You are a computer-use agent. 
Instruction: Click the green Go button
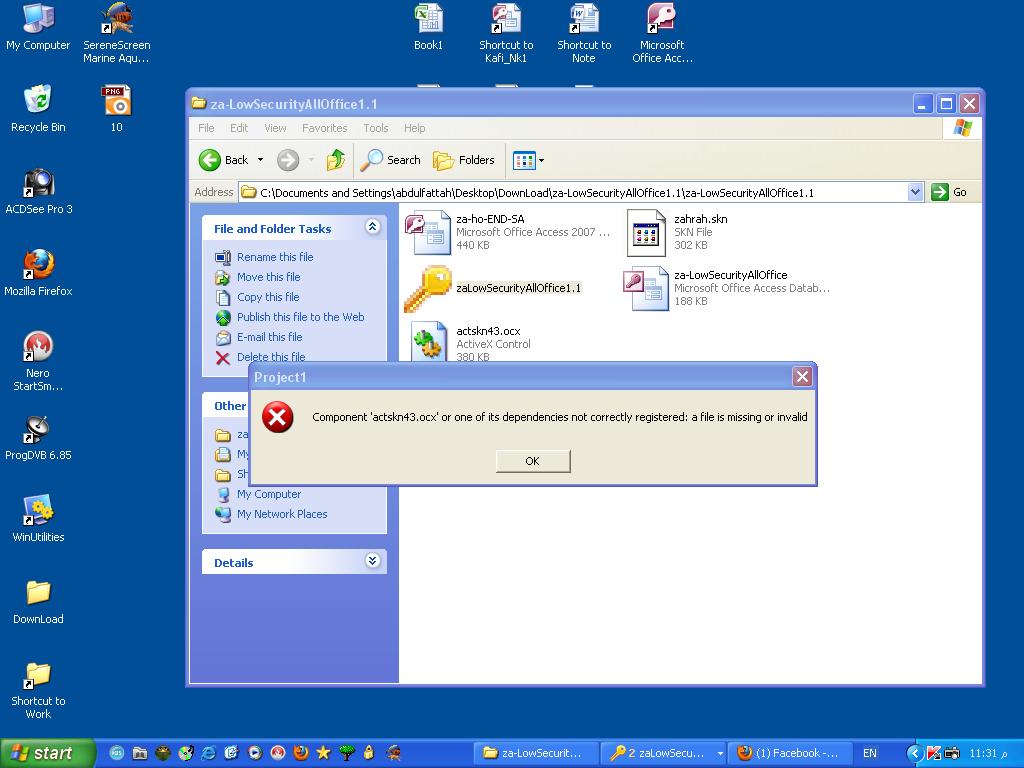(x=950, y=192)
